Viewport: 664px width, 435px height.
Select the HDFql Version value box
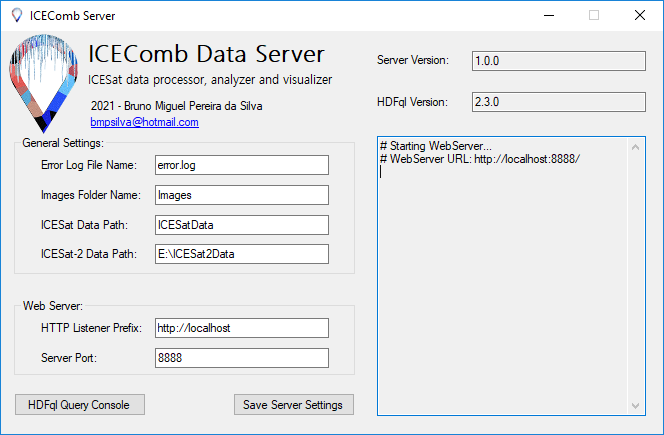558,102
